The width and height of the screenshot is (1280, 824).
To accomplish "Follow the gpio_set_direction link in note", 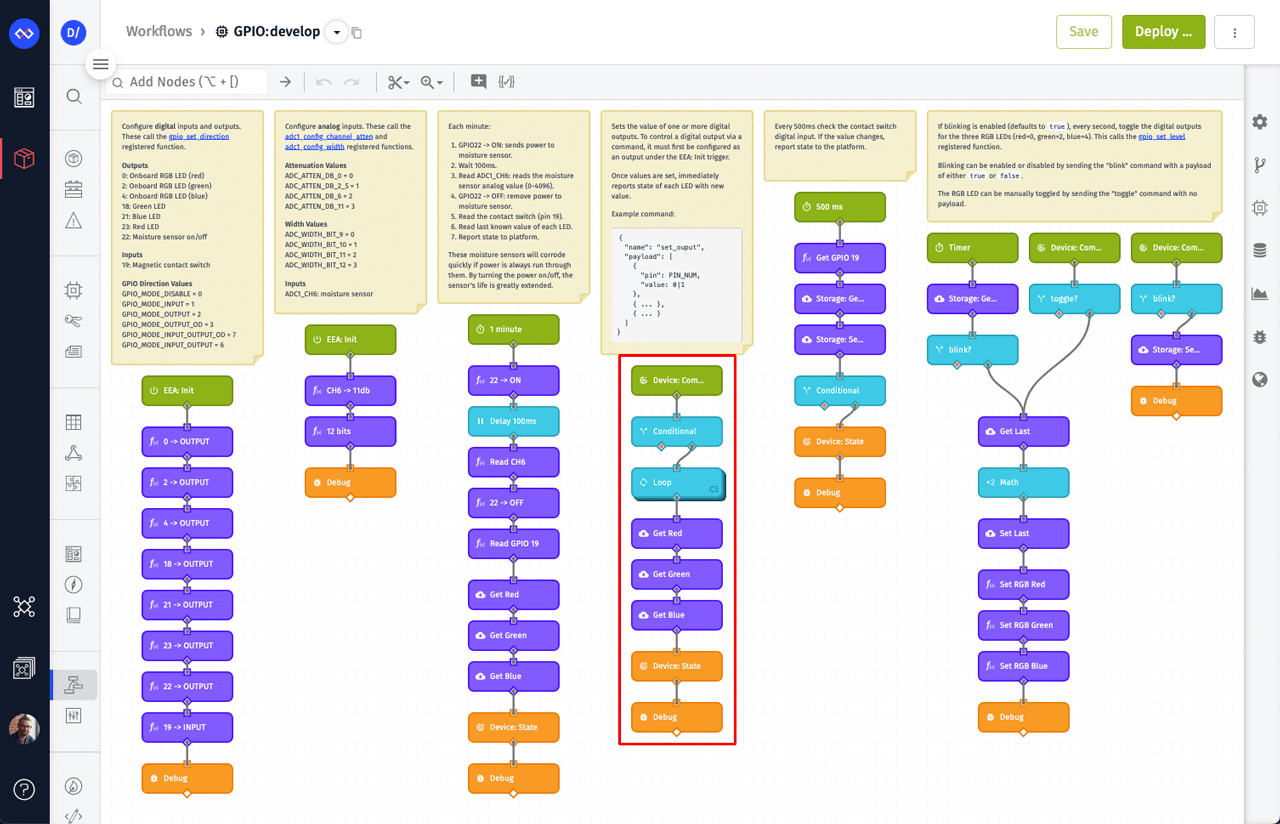I will point(199,136).
